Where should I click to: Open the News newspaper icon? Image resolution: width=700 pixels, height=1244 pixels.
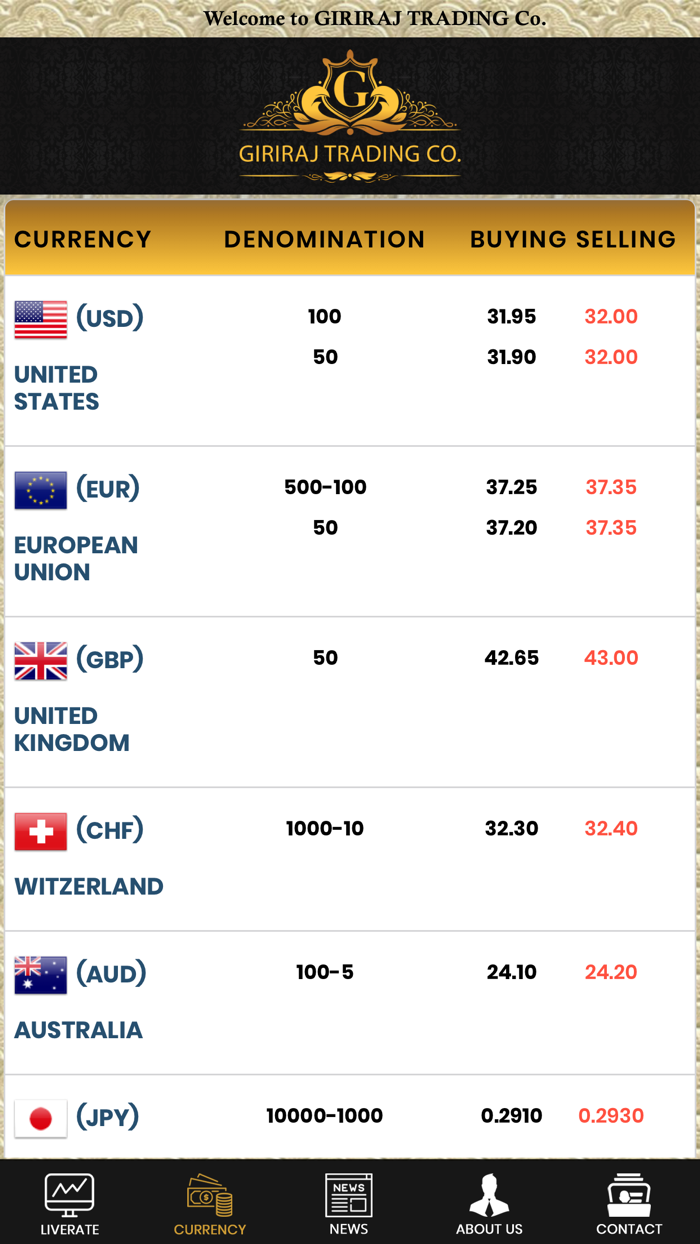click(349, 1195)
